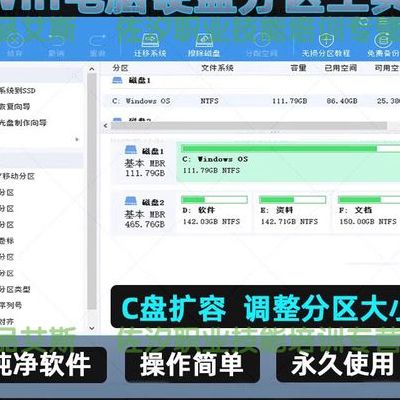Open the 移动分区 sidebar option

[18, 176]
